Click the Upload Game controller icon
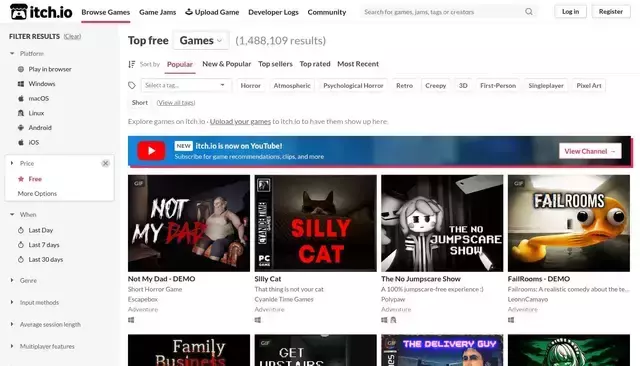640x366 pixels. coord(189,12)
